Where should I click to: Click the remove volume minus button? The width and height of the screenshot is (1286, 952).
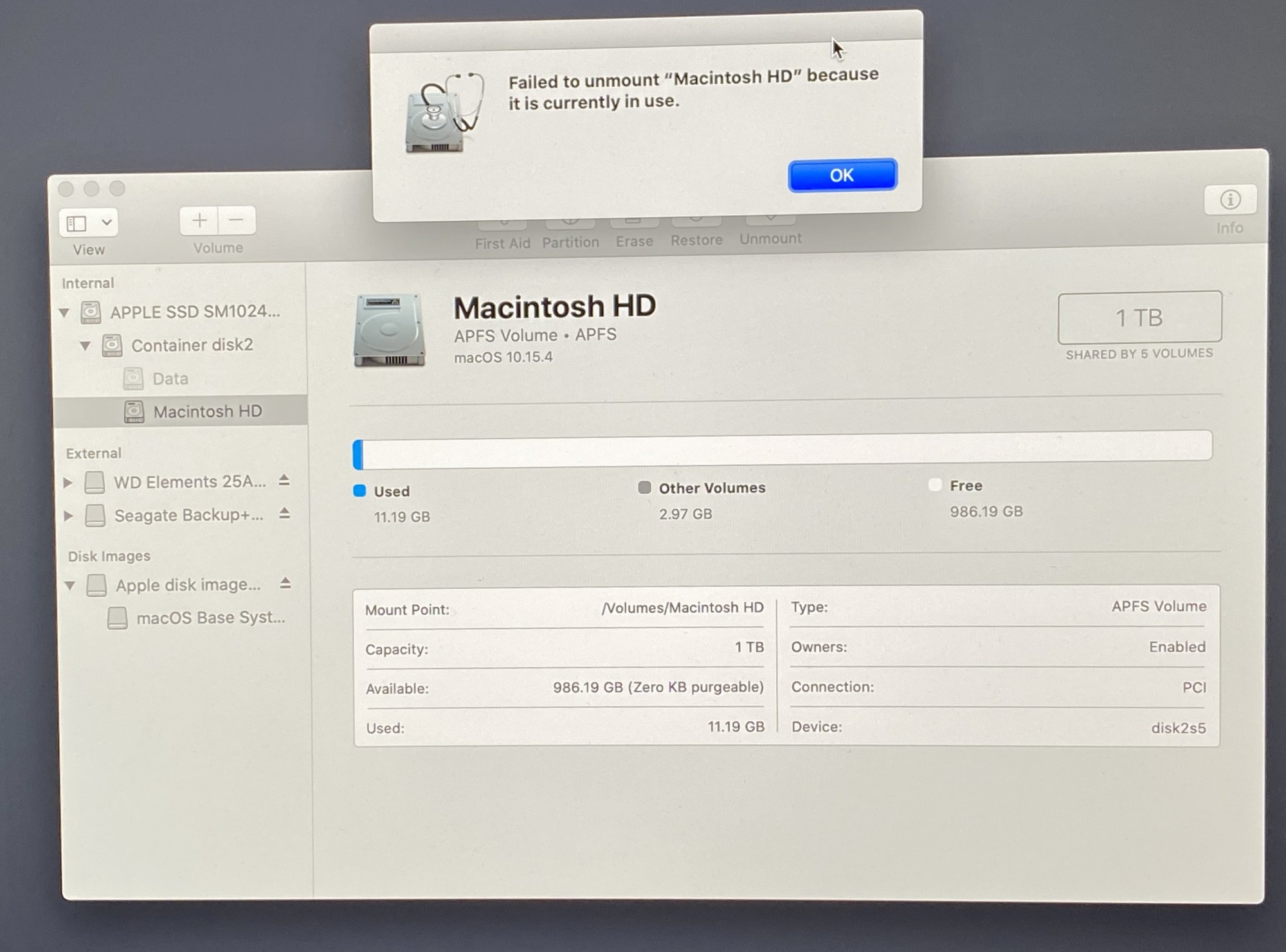pos(237,220)
